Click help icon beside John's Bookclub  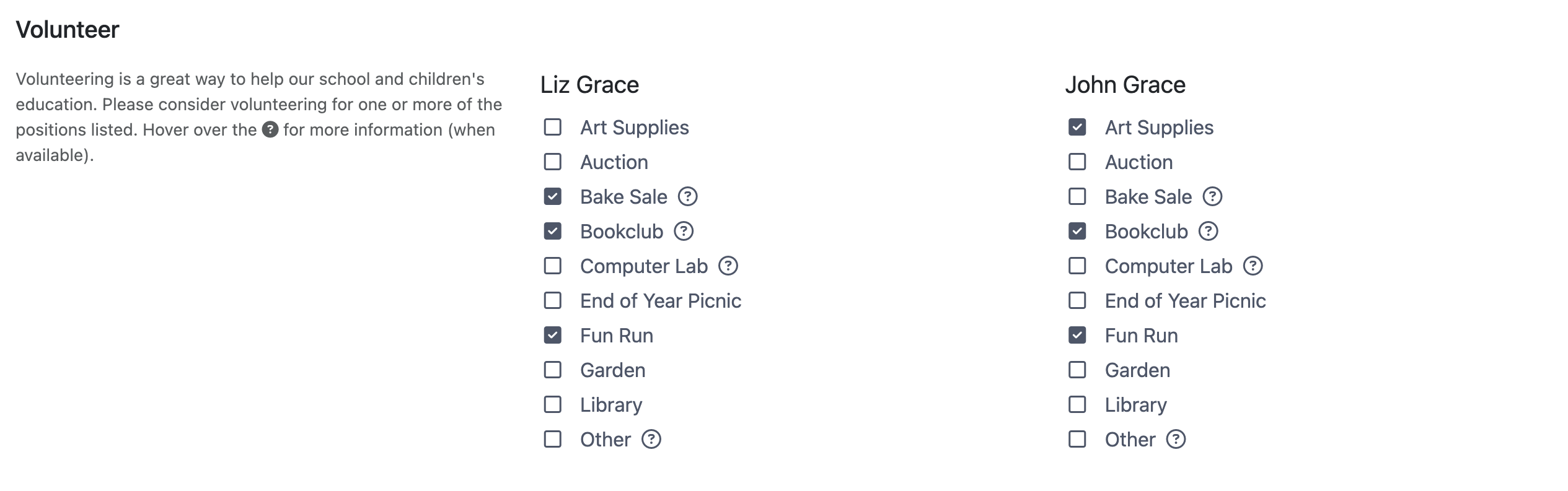pos(1209,232)
